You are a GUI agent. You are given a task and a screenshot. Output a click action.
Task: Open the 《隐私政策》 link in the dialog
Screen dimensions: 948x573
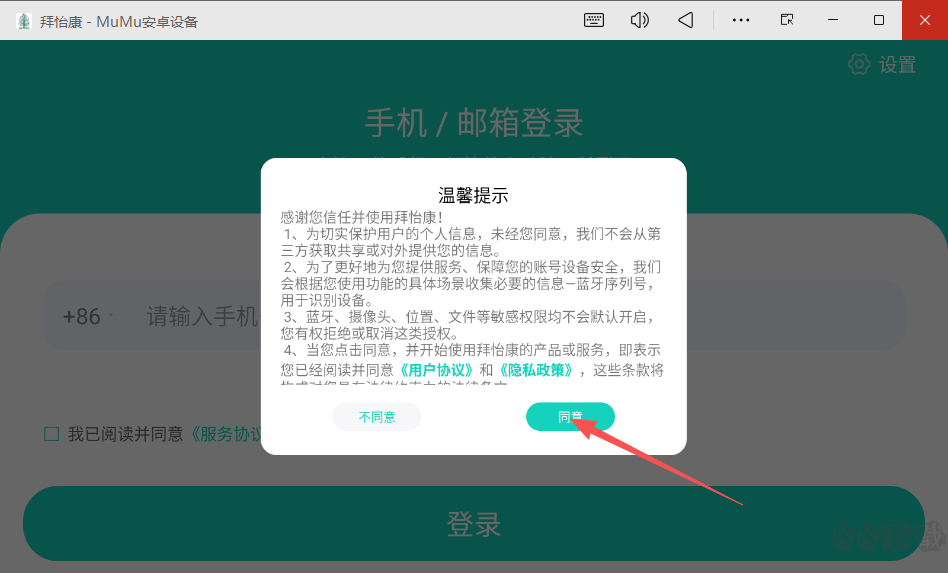[x=536, y=370]
